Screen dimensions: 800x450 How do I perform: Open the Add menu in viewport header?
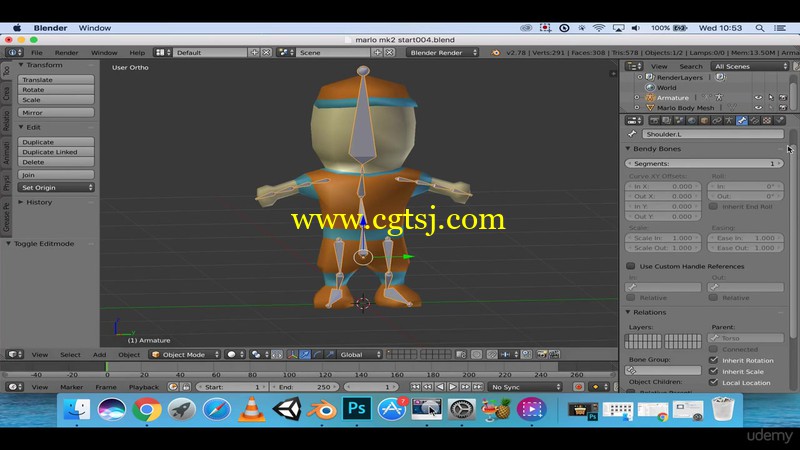click(x=99, y=355)
